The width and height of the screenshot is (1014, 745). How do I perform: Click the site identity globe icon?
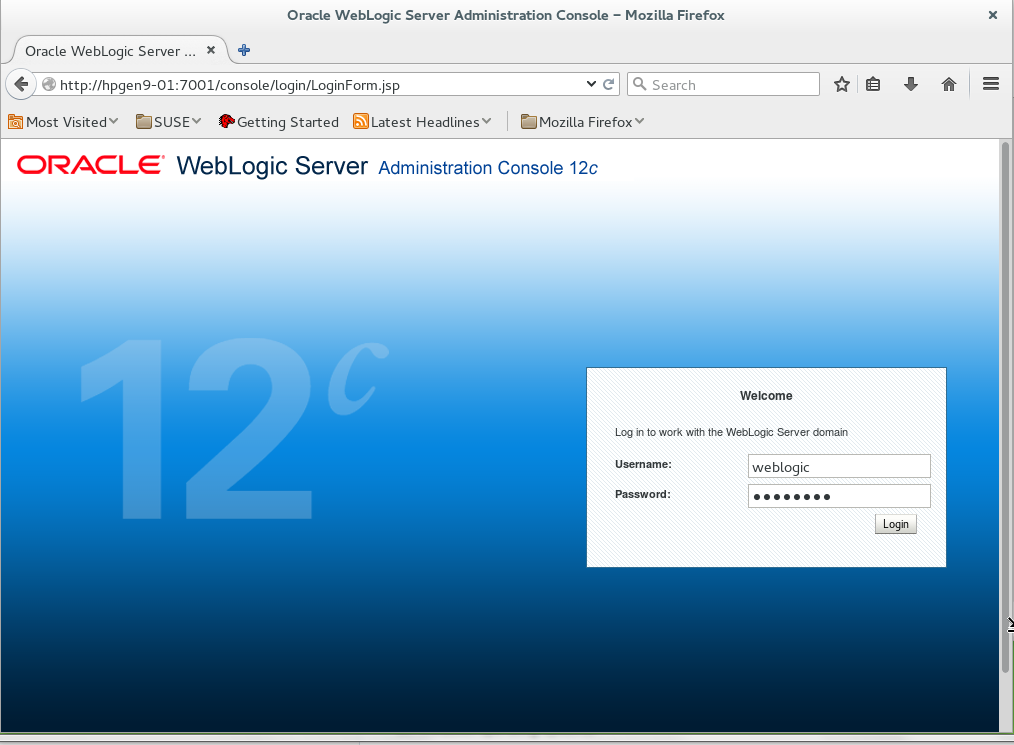[48, 84]
